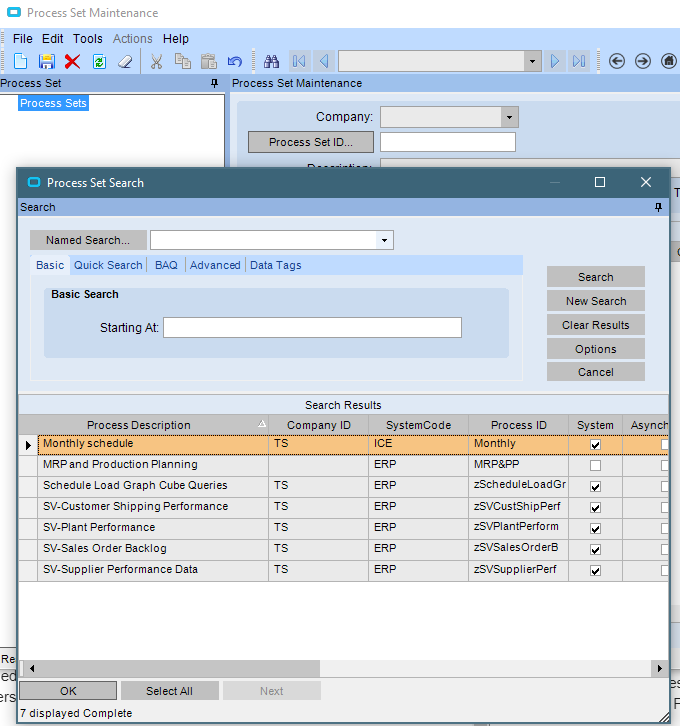
Task: Open search with the binoculars icon
Action: tap(271, 61)
